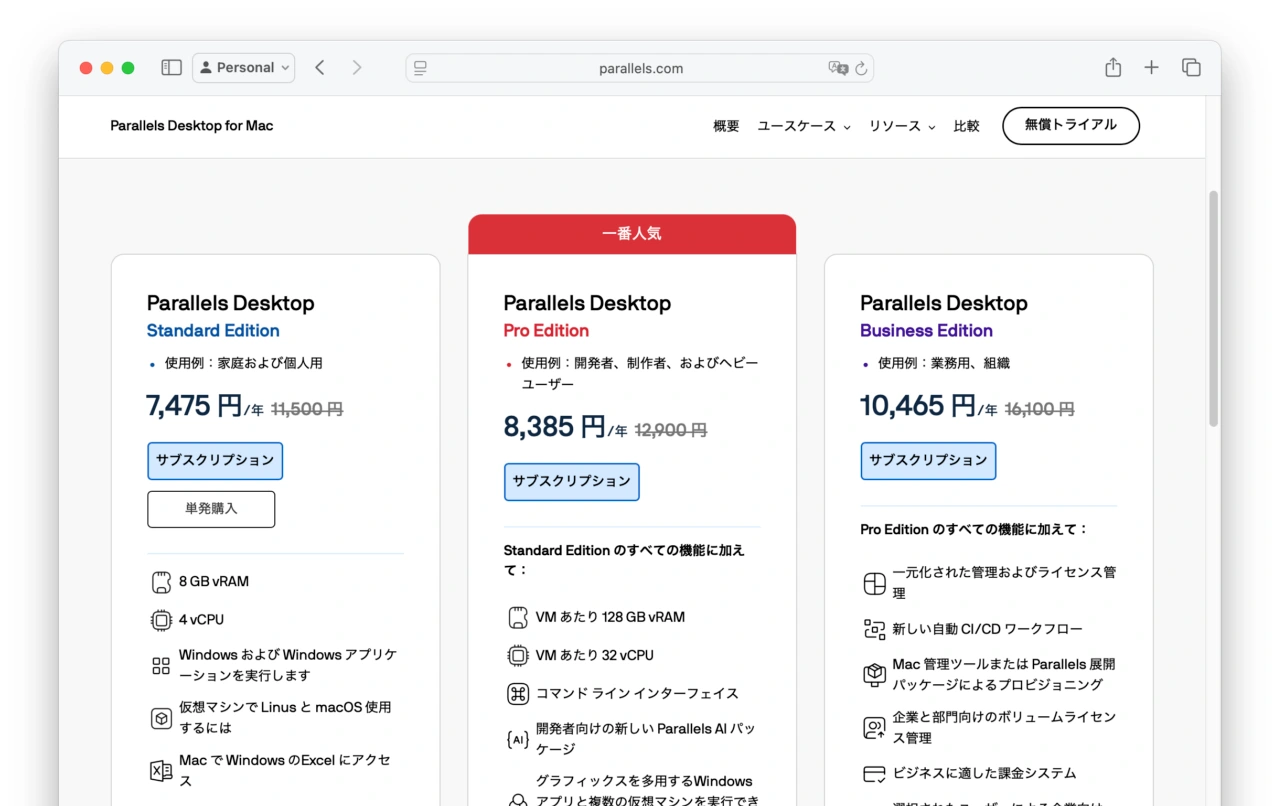1280x806 pixels.
Task: Click the reload page icon
Action: pos(861,69)
